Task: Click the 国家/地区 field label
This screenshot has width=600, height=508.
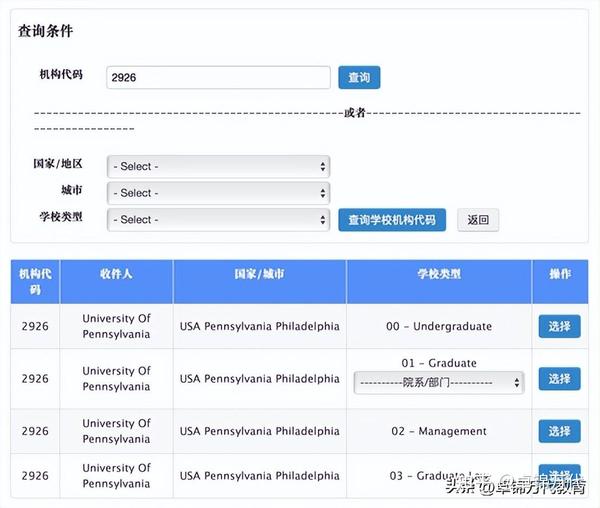Action: pyautogui.click(x=58, y=164)
